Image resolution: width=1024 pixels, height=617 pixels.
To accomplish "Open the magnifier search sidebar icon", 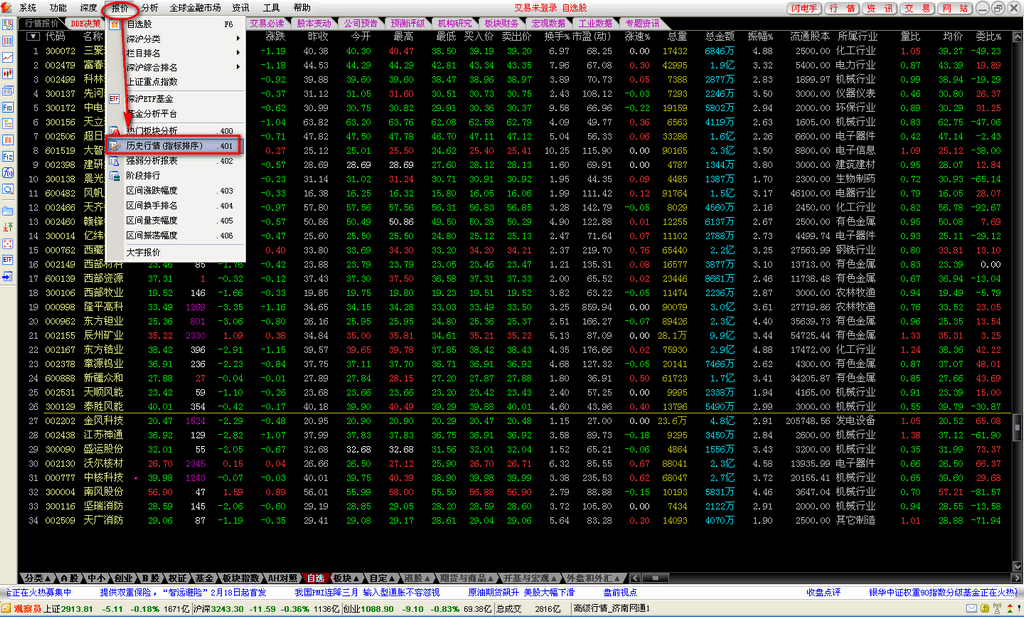I will pyautogui.click(x=7, y=189).
